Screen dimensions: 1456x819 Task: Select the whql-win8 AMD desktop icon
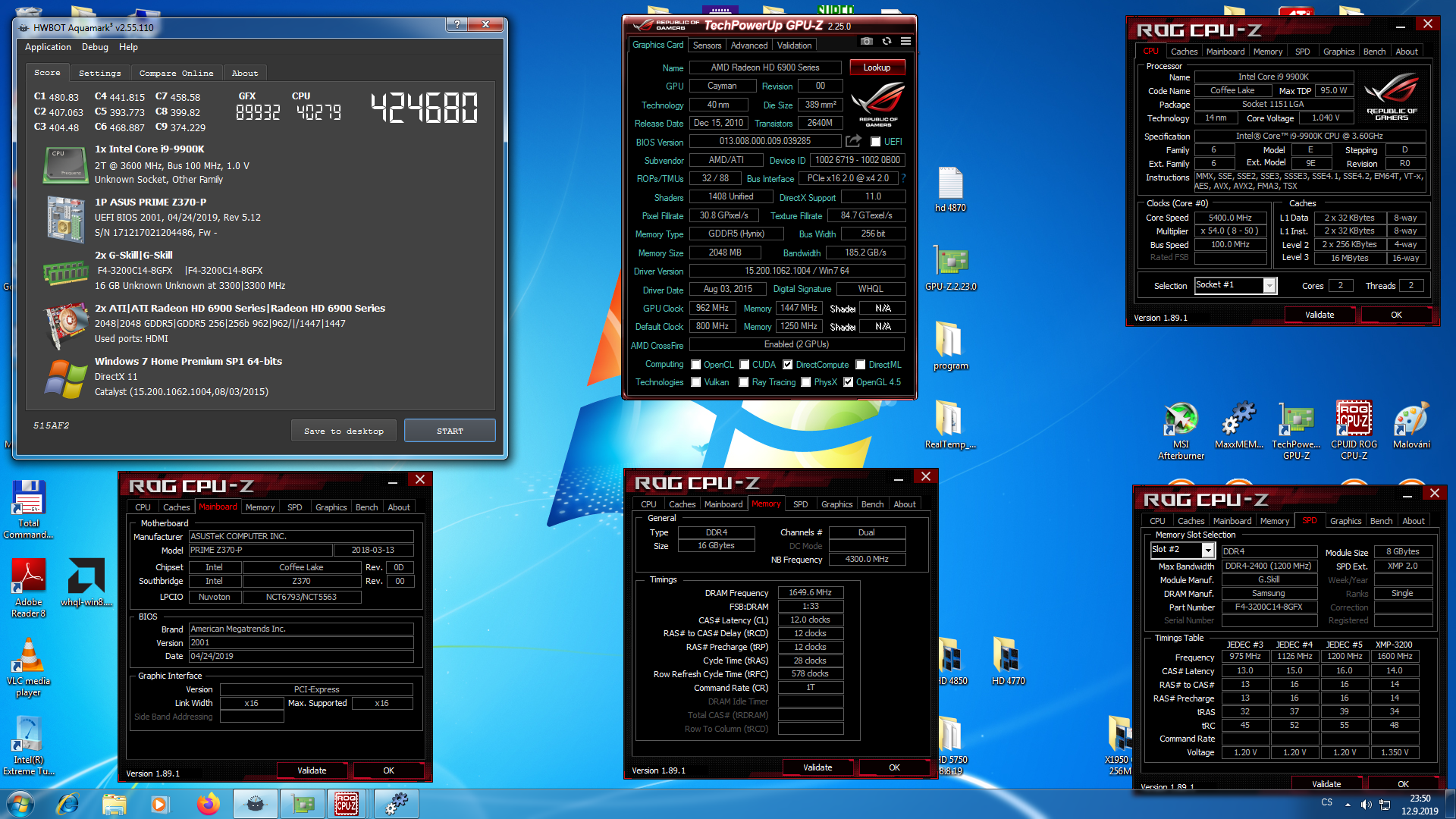click(86, 582)
